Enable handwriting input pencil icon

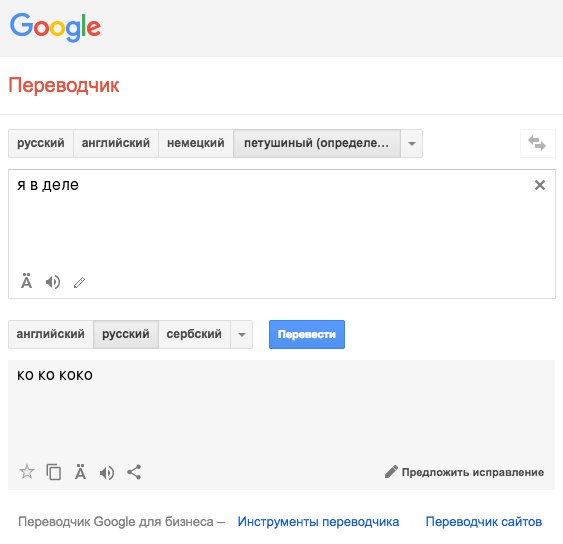[x=79, y=283]
